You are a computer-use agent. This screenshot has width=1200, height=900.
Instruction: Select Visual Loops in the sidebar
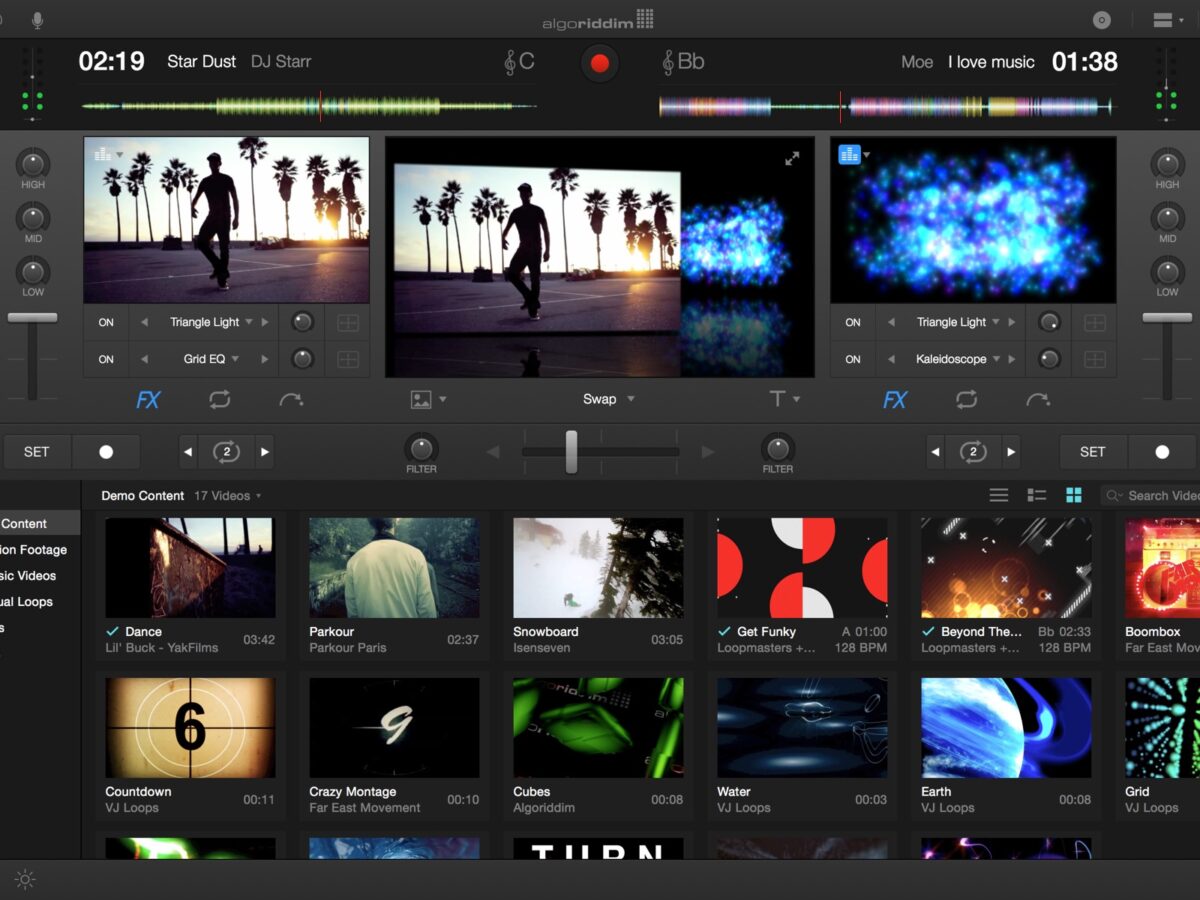click(28, 601)
